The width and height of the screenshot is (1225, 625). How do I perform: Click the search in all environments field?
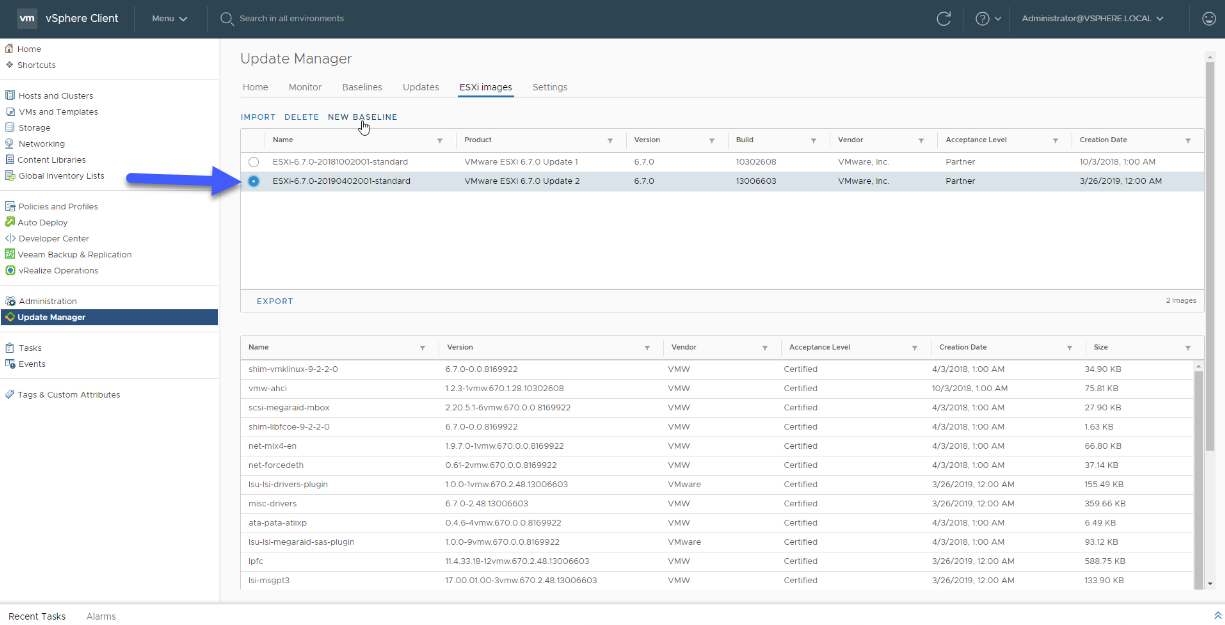[291, 19]
